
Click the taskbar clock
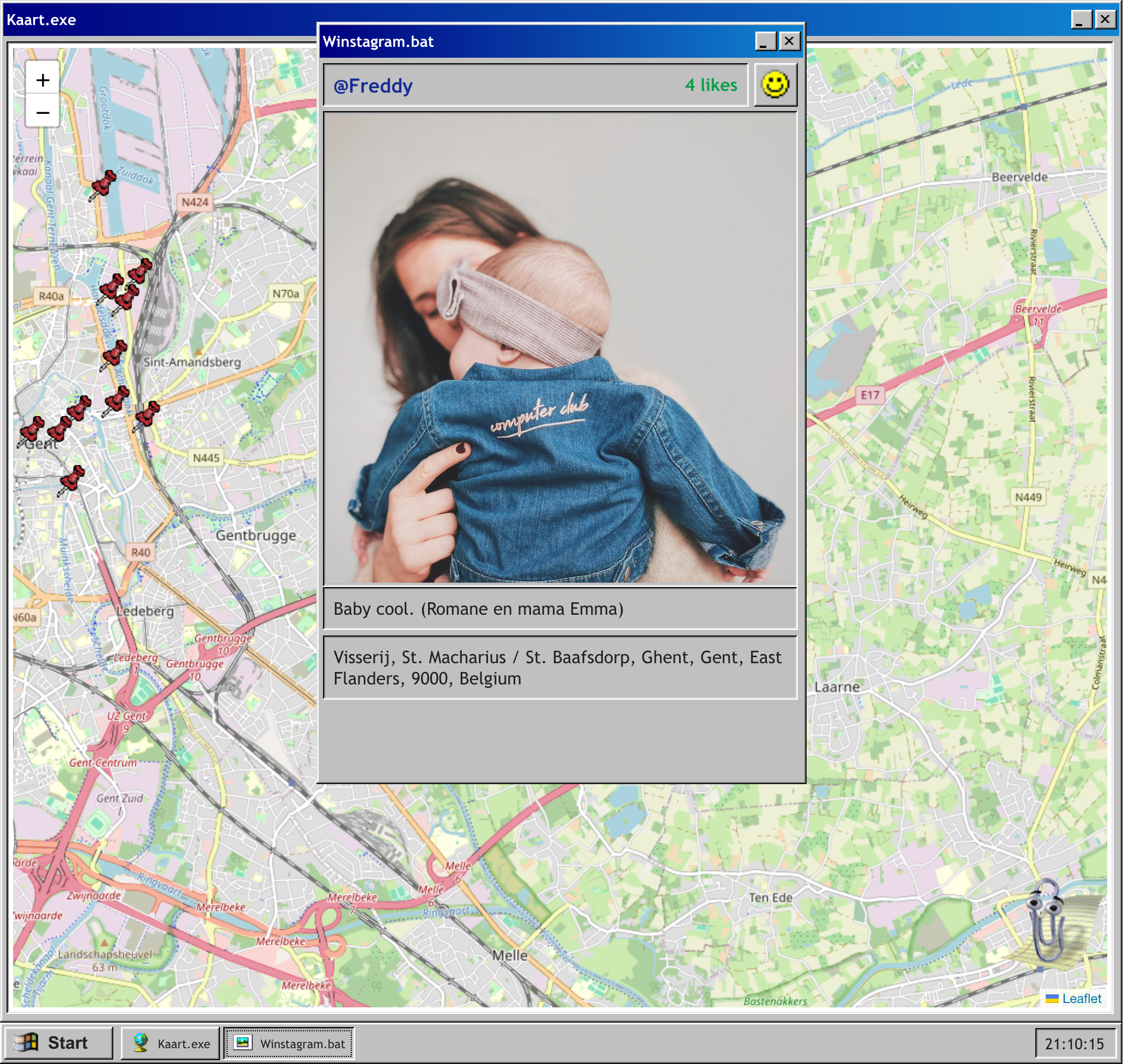(x=1073, y=1044)
